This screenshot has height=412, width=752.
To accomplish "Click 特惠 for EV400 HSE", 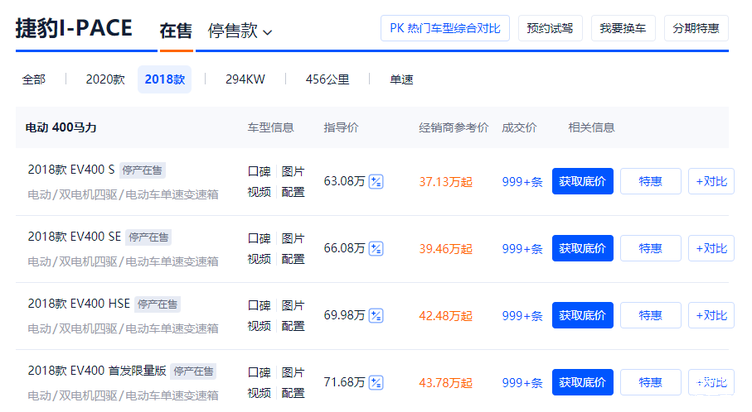I will click(x=650, y=315).
